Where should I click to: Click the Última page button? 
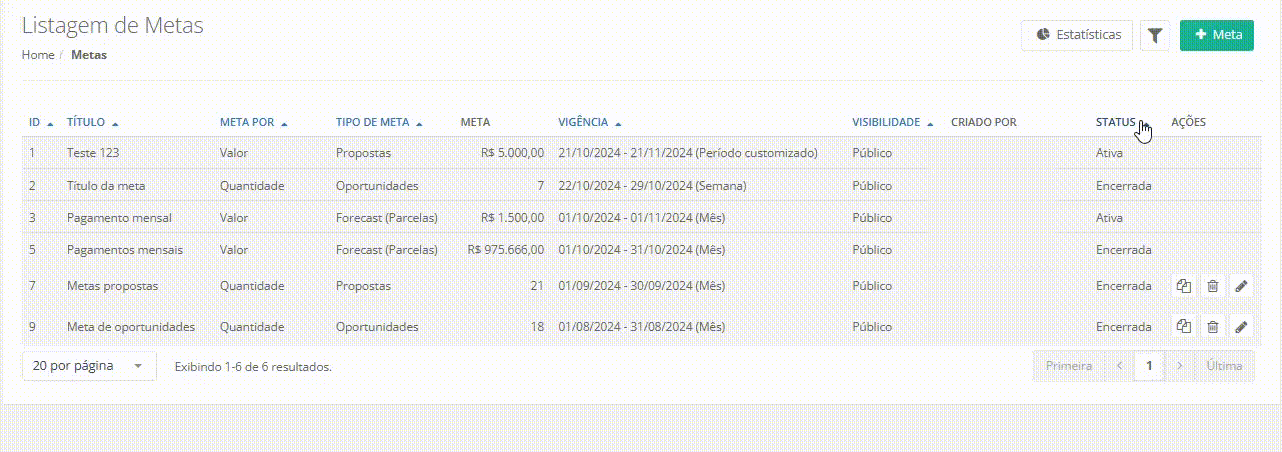1224,366
